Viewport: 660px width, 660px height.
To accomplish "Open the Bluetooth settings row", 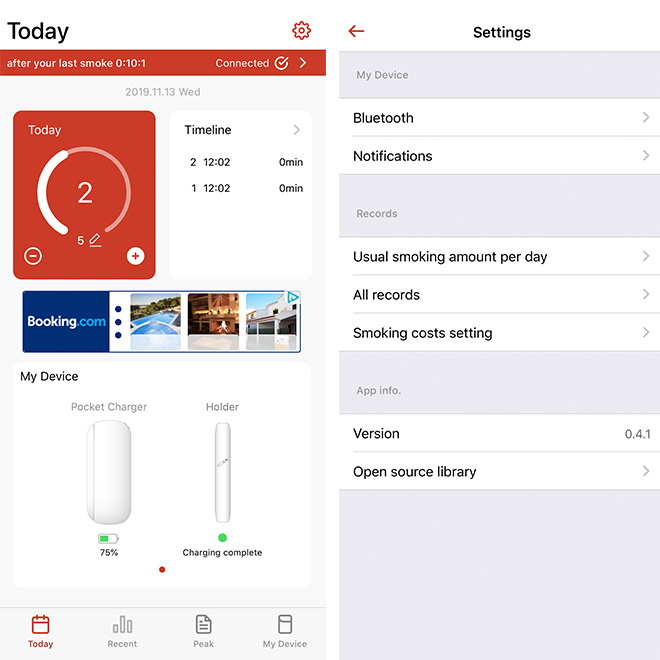I will click(499, 118).
